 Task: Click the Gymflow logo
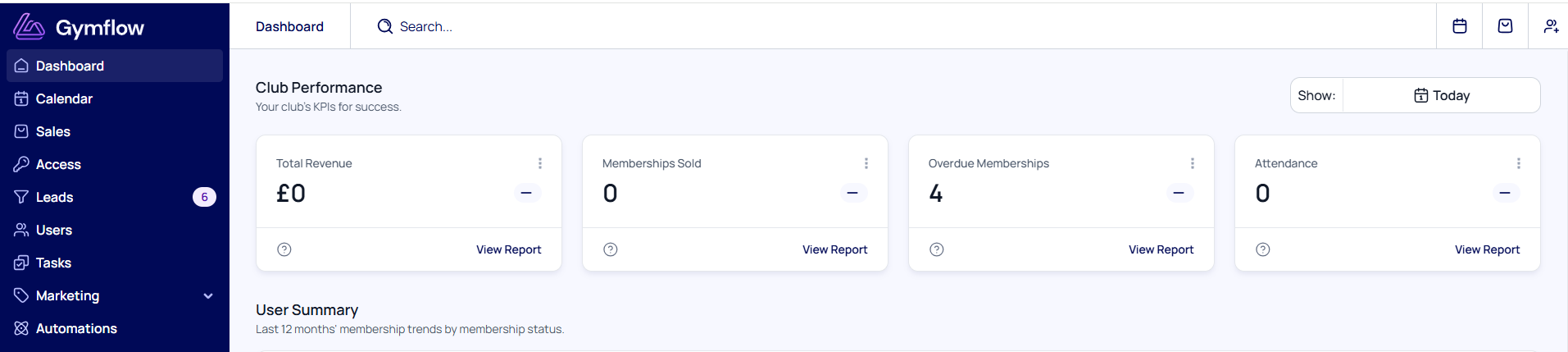79,27
